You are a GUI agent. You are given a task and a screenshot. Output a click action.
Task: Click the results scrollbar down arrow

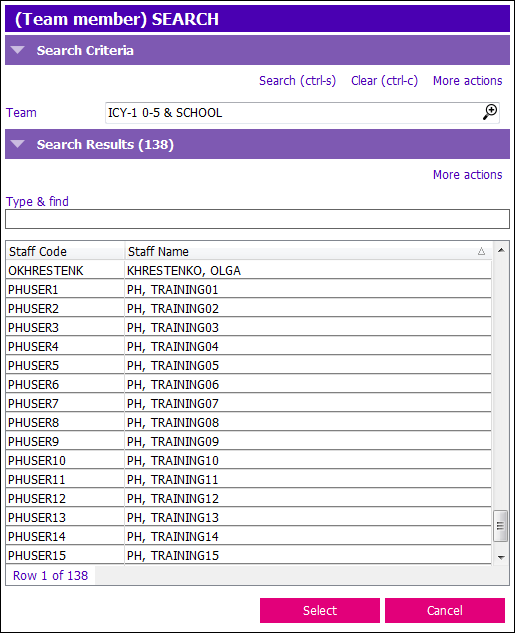click(x=501, y=558)
